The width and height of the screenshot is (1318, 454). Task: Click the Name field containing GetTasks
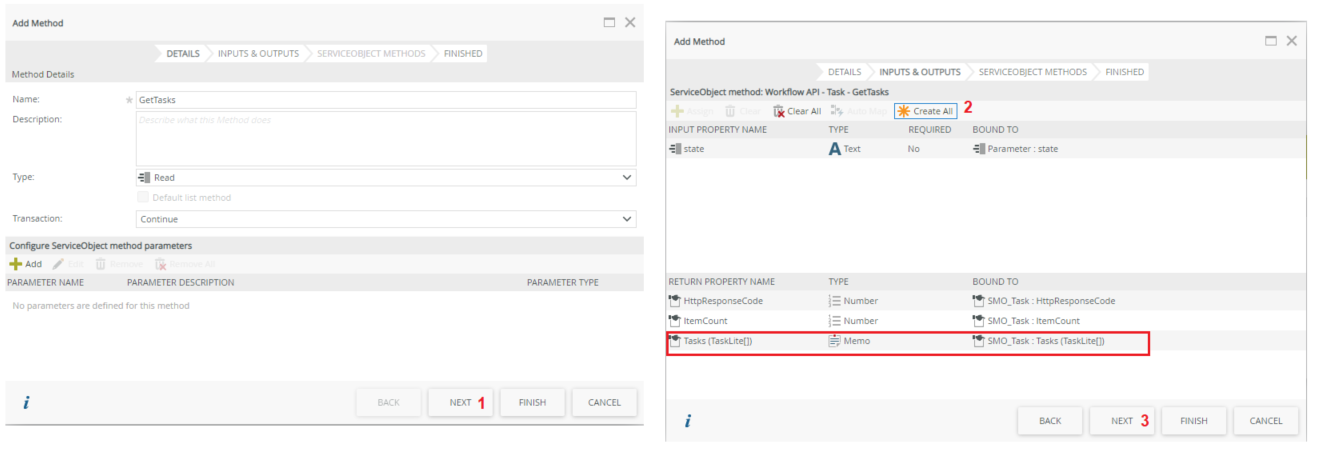click(385, 100)
